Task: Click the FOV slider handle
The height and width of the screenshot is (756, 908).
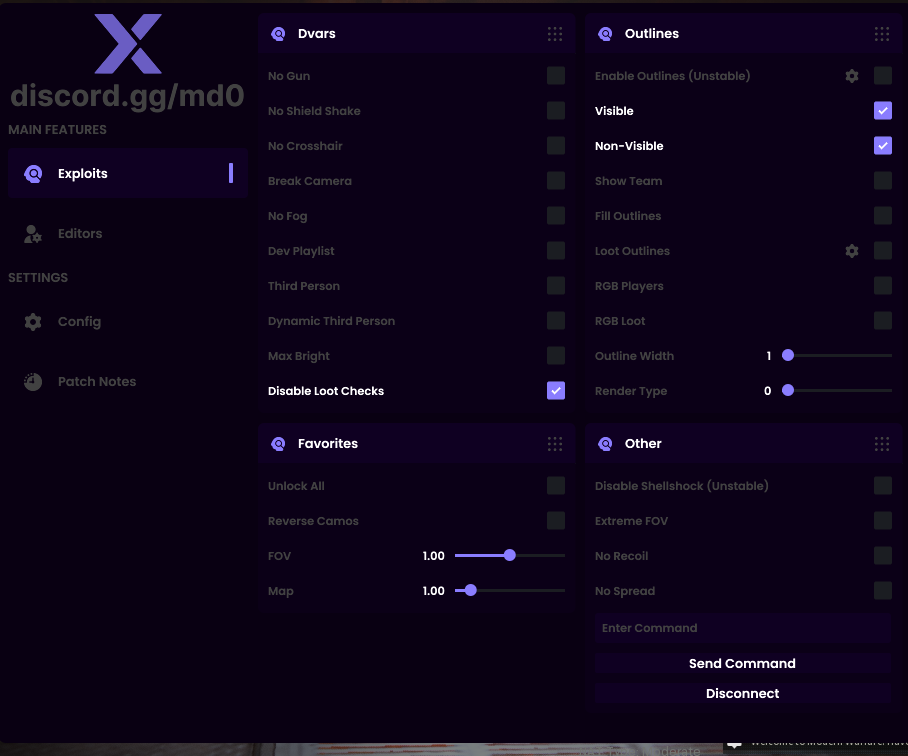Action: [510, 555]
